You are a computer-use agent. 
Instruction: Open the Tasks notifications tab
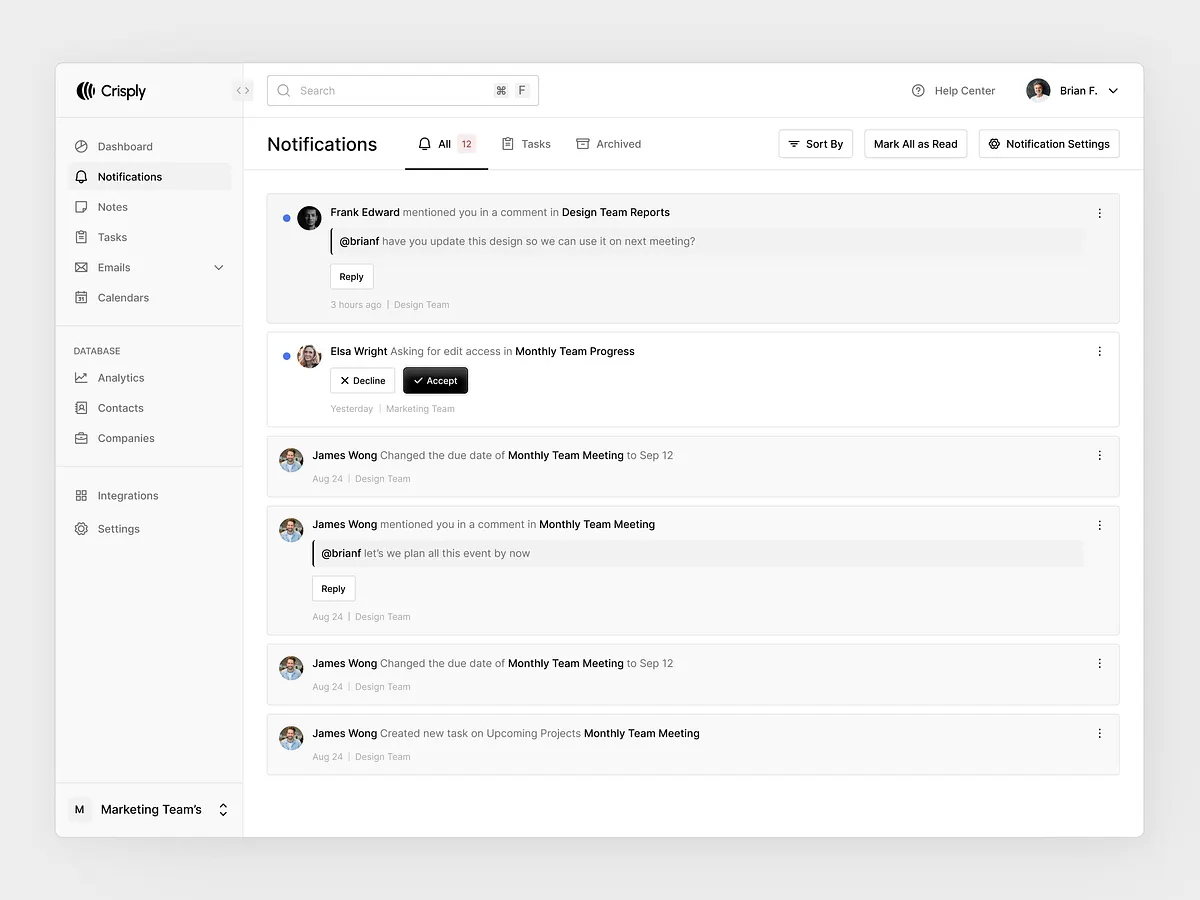pos(526,144)
